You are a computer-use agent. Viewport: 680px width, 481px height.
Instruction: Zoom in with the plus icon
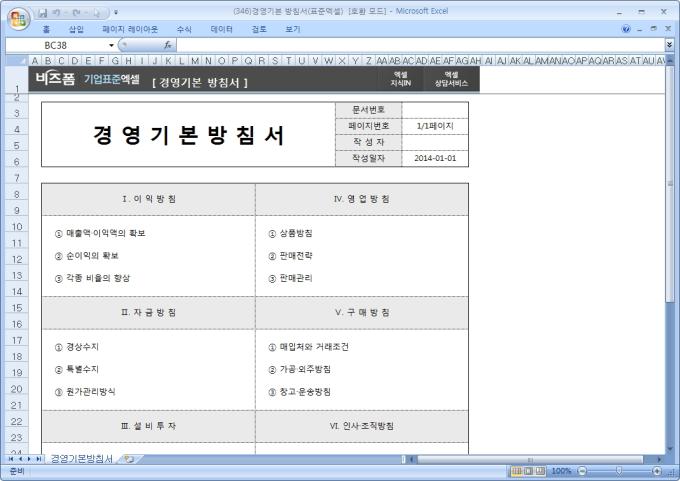(656, 470)
